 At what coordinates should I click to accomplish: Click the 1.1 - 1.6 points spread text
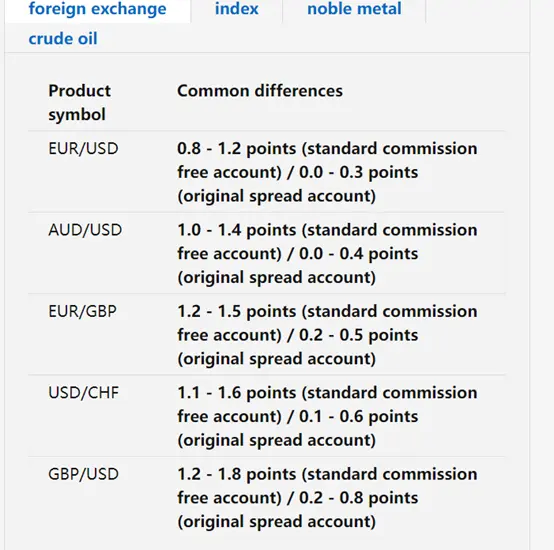pyautogui.click(x=236, y=393)
